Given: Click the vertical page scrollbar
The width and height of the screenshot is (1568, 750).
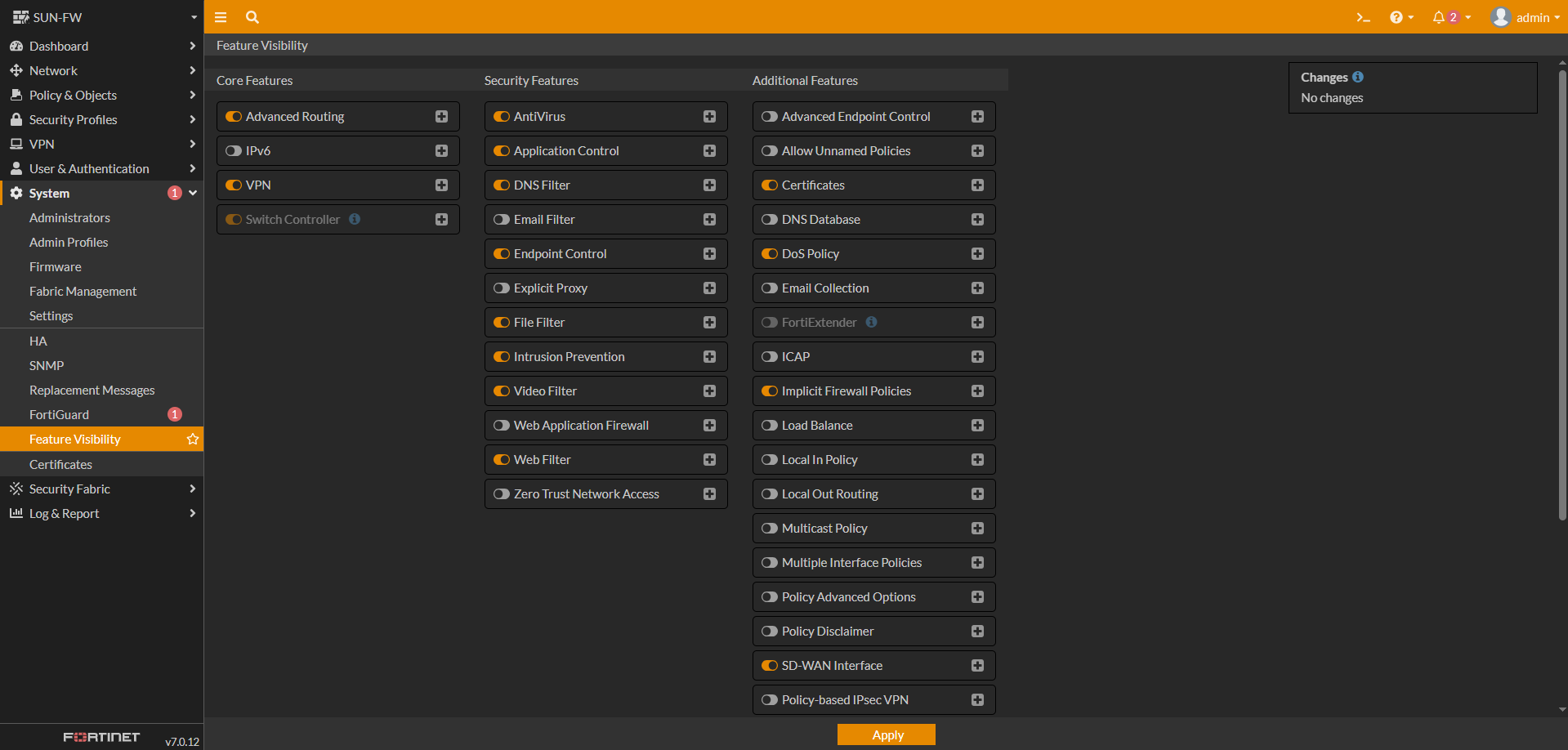Looking at the screenshot, I should click(1562, 294).
